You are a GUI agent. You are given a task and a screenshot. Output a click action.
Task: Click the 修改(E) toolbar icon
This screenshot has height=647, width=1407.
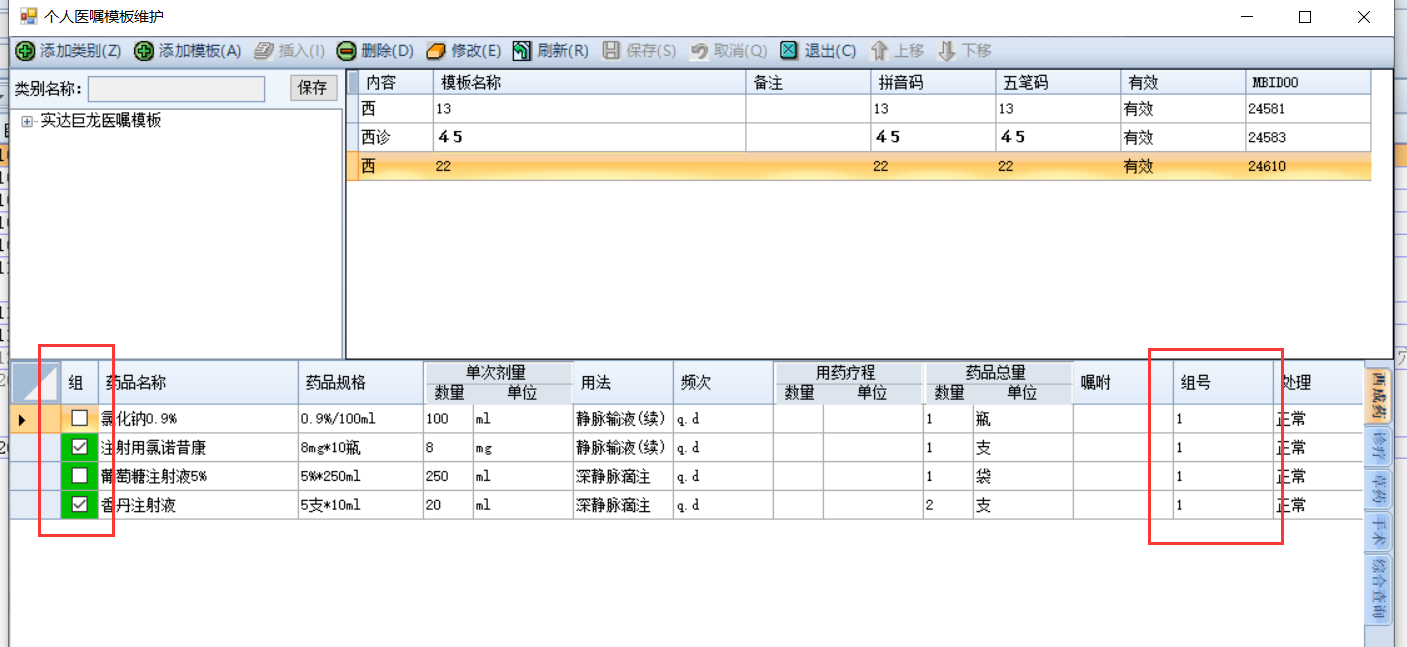(x=436, y=50)
